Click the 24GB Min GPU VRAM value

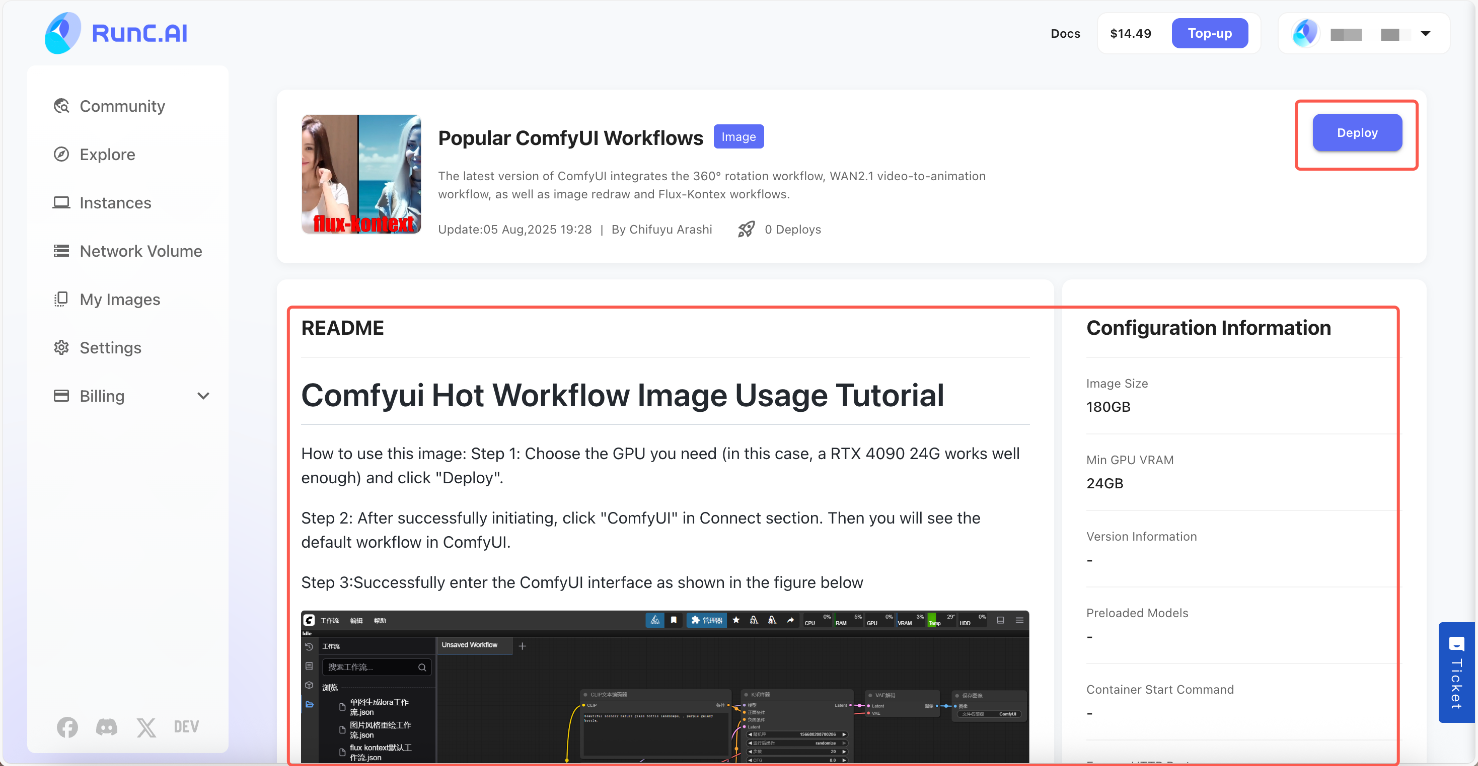click(x=1105, y=483)
